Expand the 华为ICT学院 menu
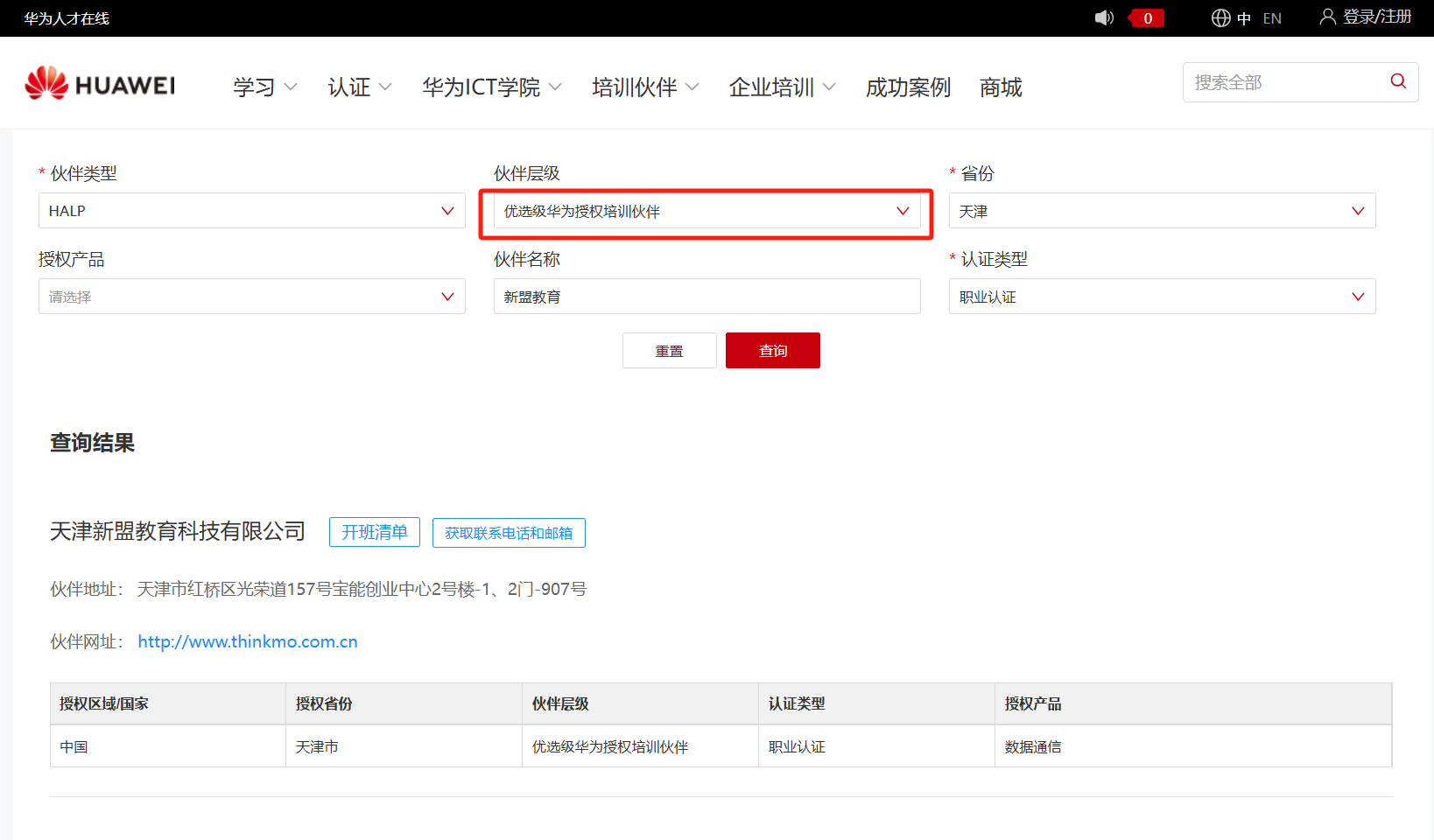Screen dimensions: 1434x840 (492, 87)
